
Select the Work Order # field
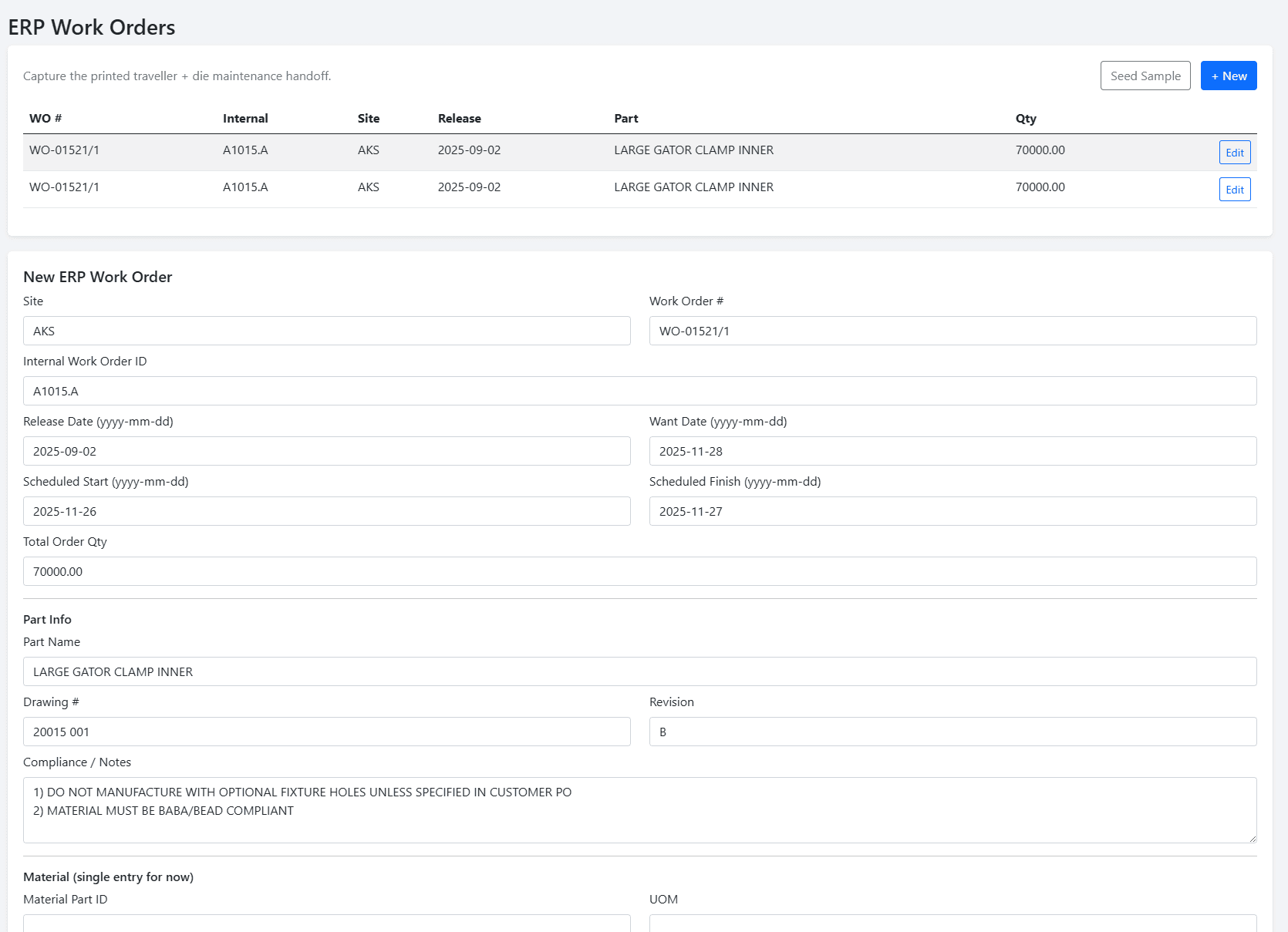(x=953, y=331)
